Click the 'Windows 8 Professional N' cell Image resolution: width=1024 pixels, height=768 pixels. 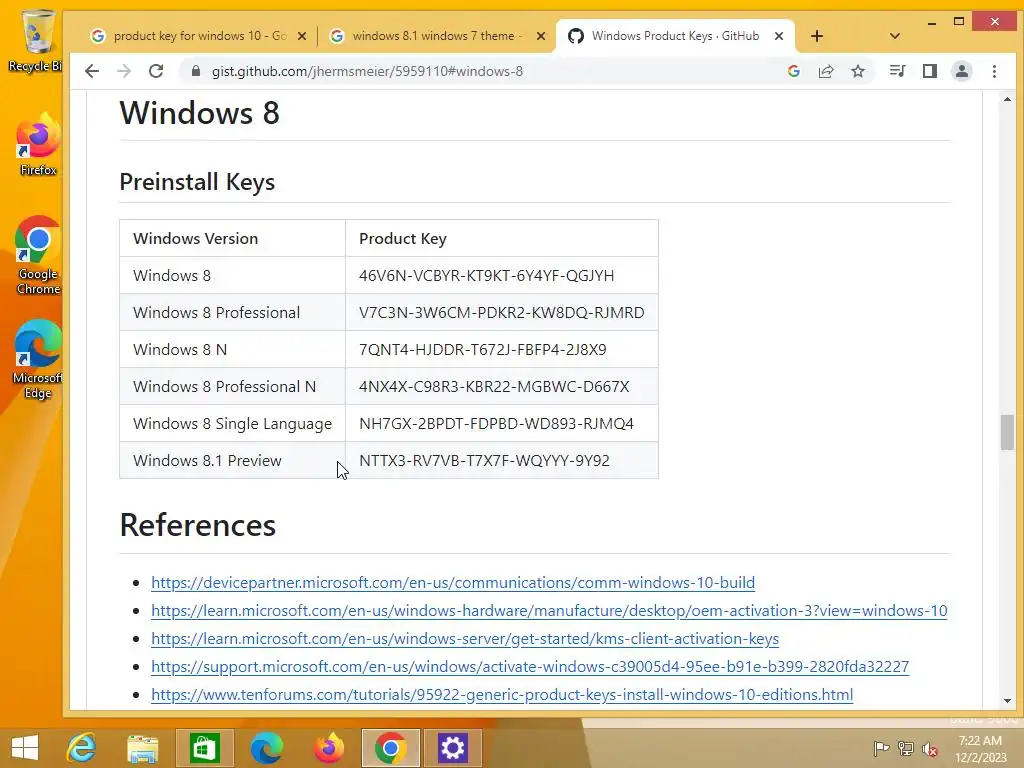click(232, 387)
